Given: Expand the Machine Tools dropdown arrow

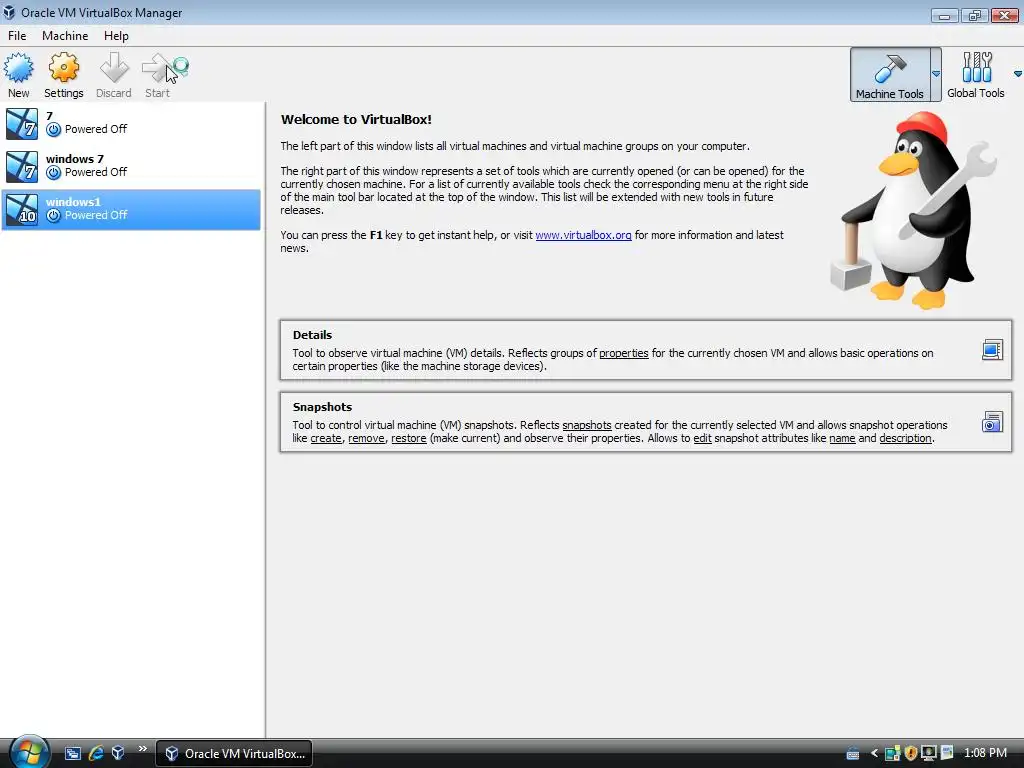Looking at the screenshot, I should pyautogui.click(x=936, y=74).
